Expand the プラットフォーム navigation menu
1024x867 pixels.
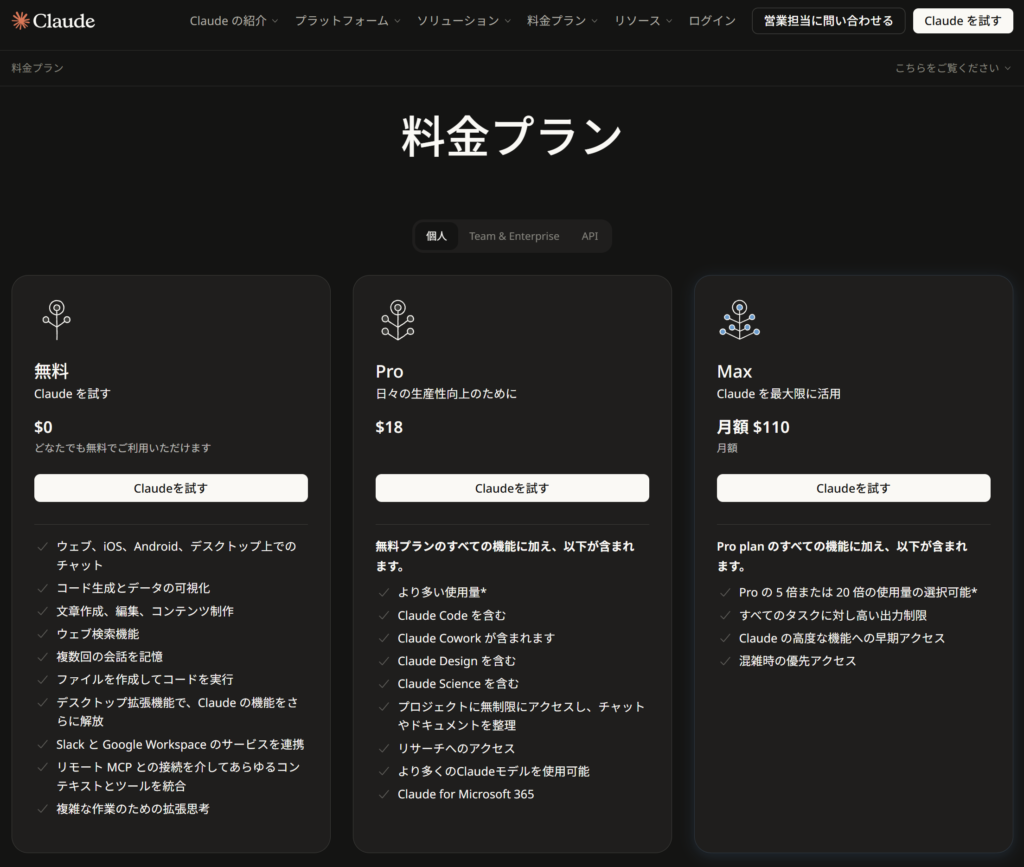[347, 21]
